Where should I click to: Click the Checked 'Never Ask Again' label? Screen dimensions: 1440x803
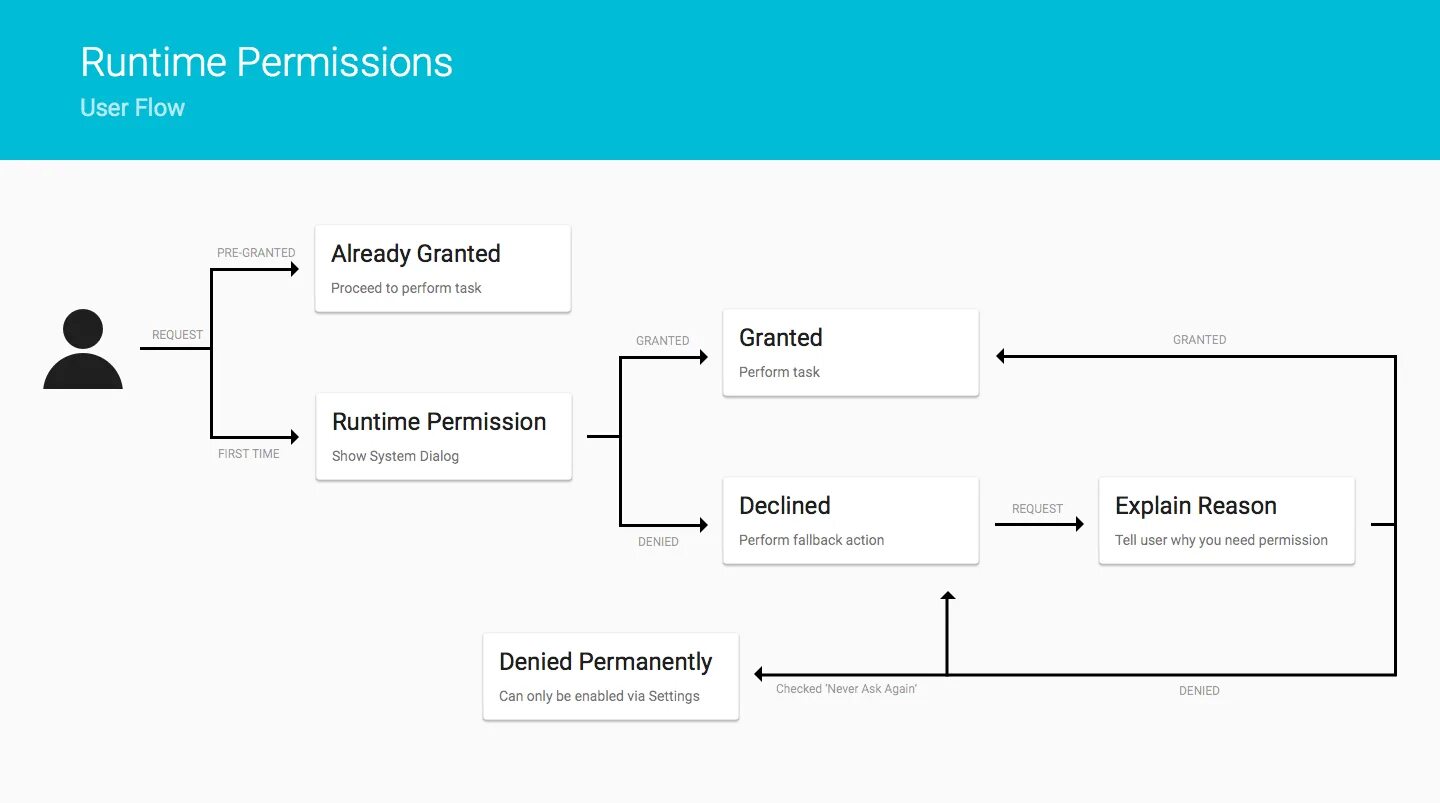846,689
